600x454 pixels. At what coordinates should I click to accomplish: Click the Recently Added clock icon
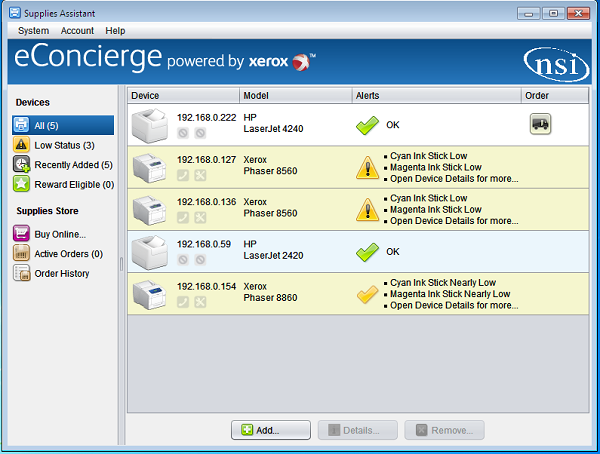21,164
